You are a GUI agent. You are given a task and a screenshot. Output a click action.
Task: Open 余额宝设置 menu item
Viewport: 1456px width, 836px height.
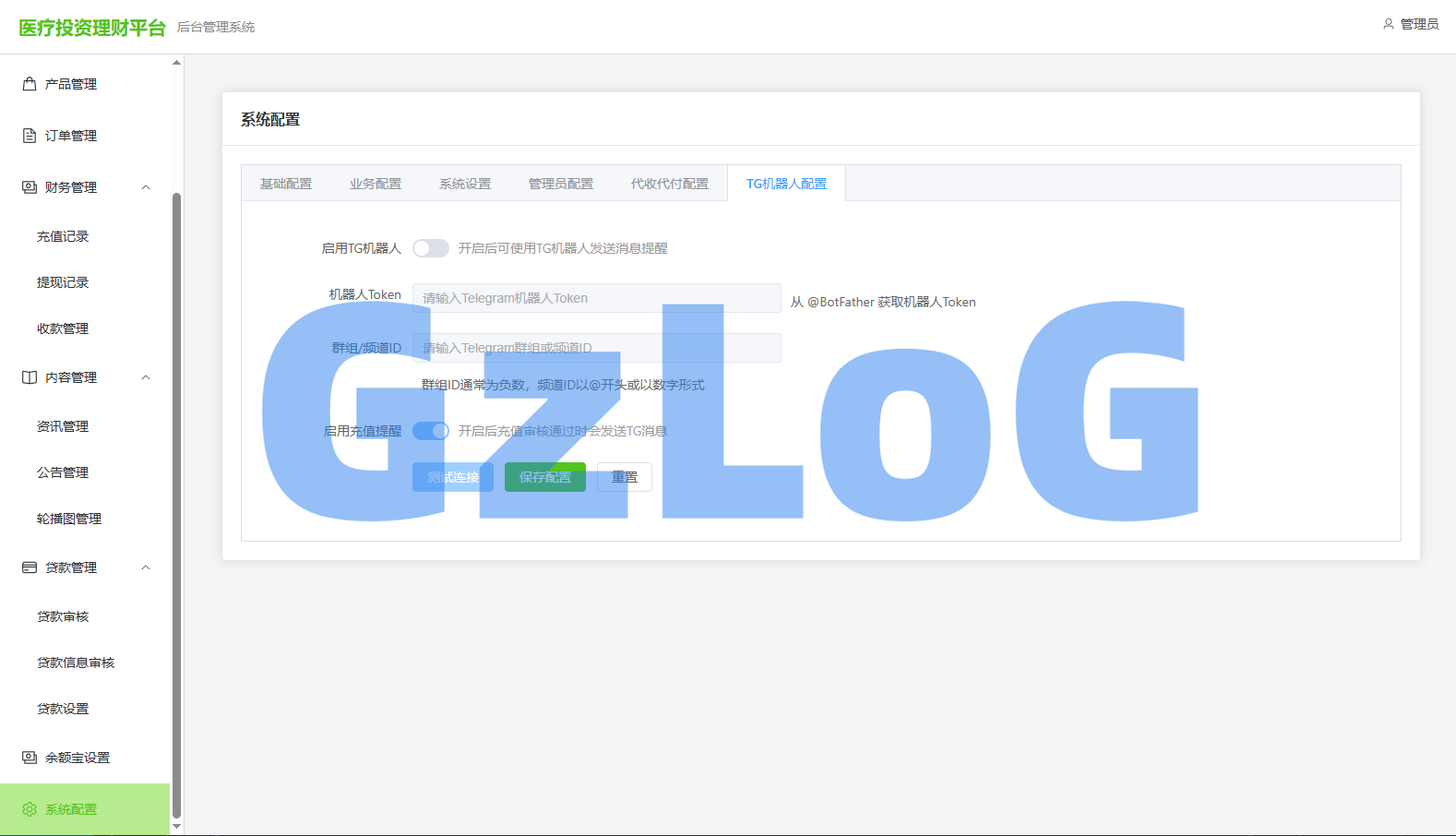point(85,758)
